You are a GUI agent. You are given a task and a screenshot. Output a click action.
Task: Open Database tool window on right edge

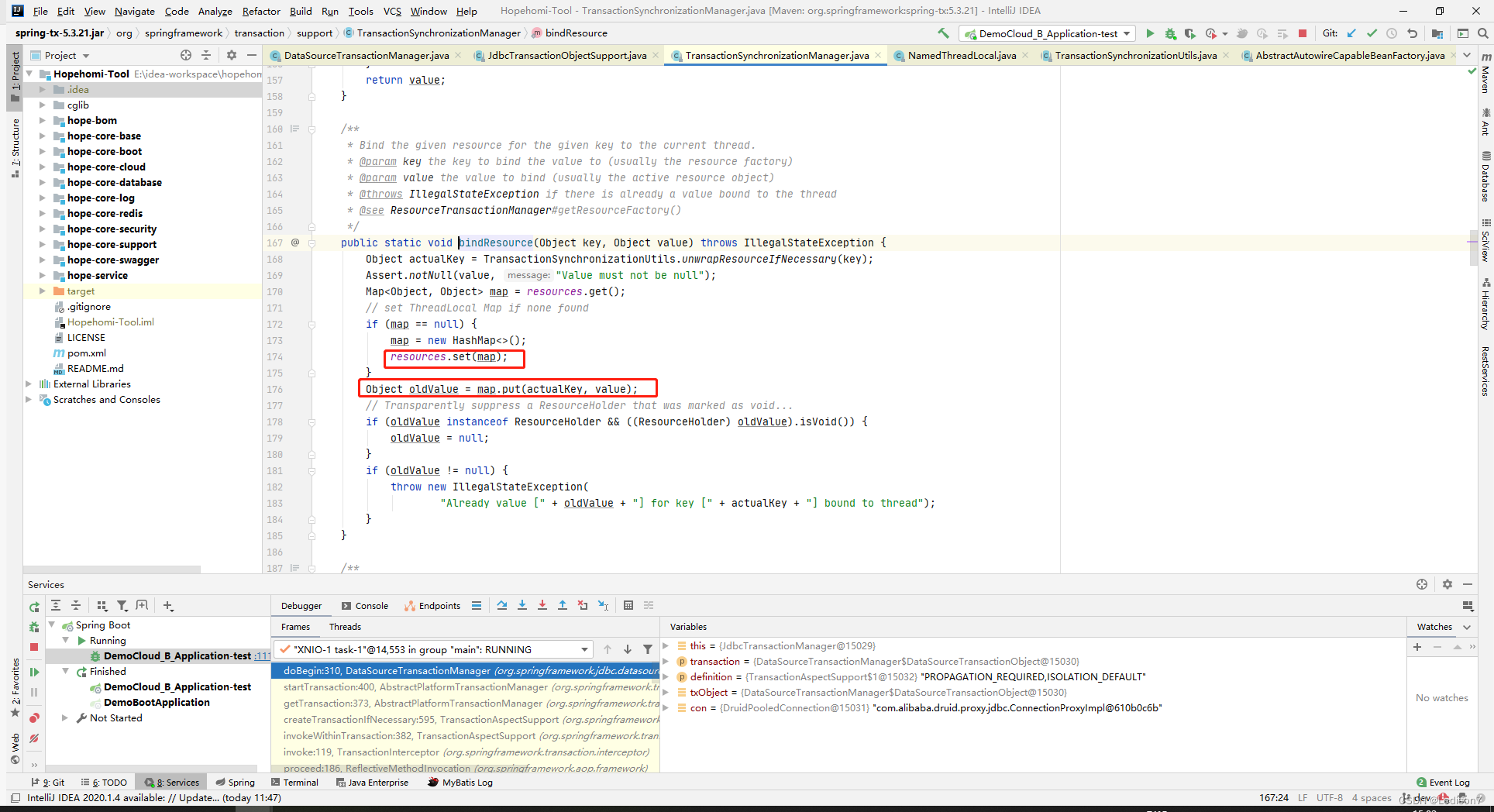pyautogui.click(x=1485, y=177)
